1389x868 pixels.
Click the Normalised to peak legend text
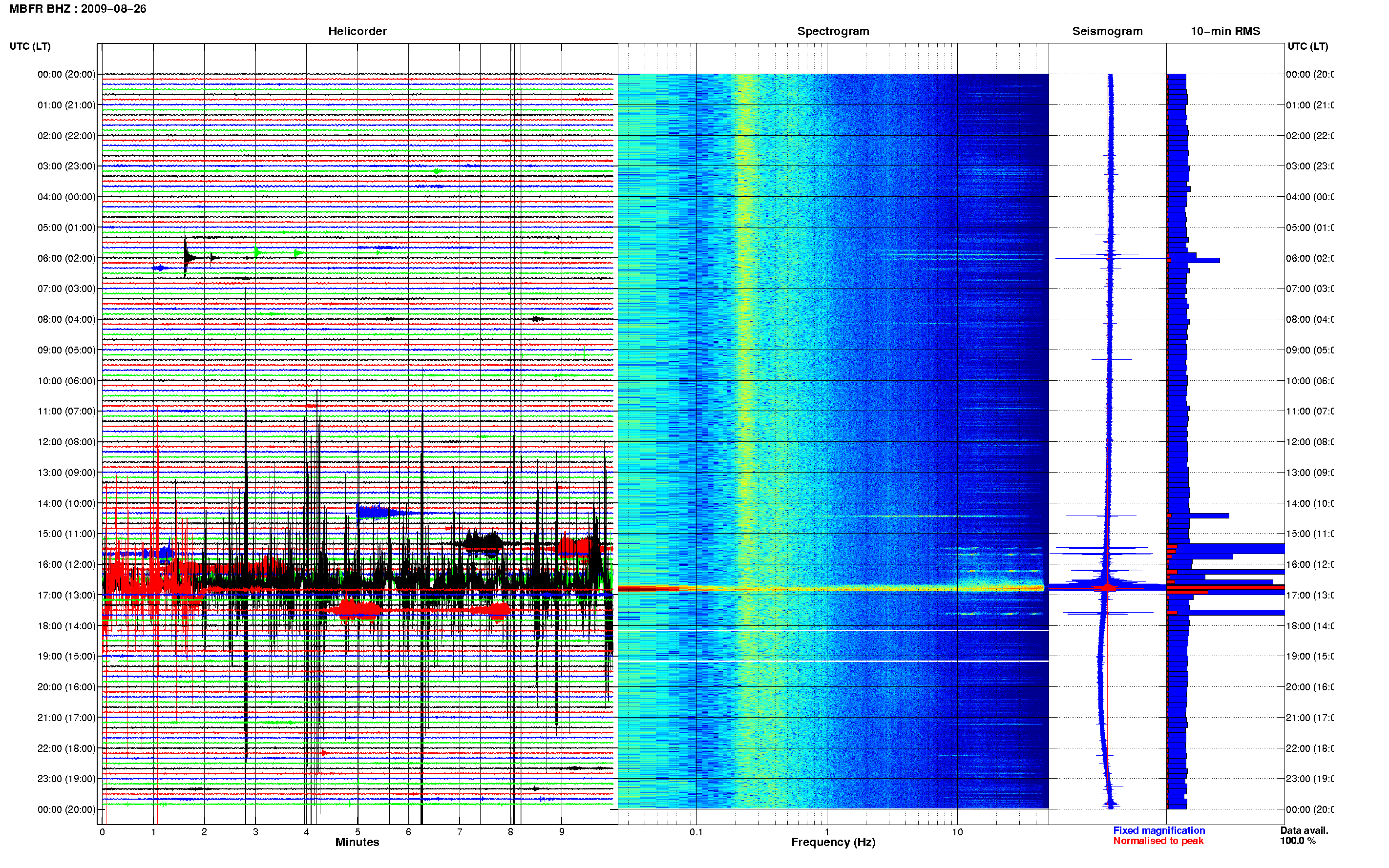click(x=1158, y=841)
